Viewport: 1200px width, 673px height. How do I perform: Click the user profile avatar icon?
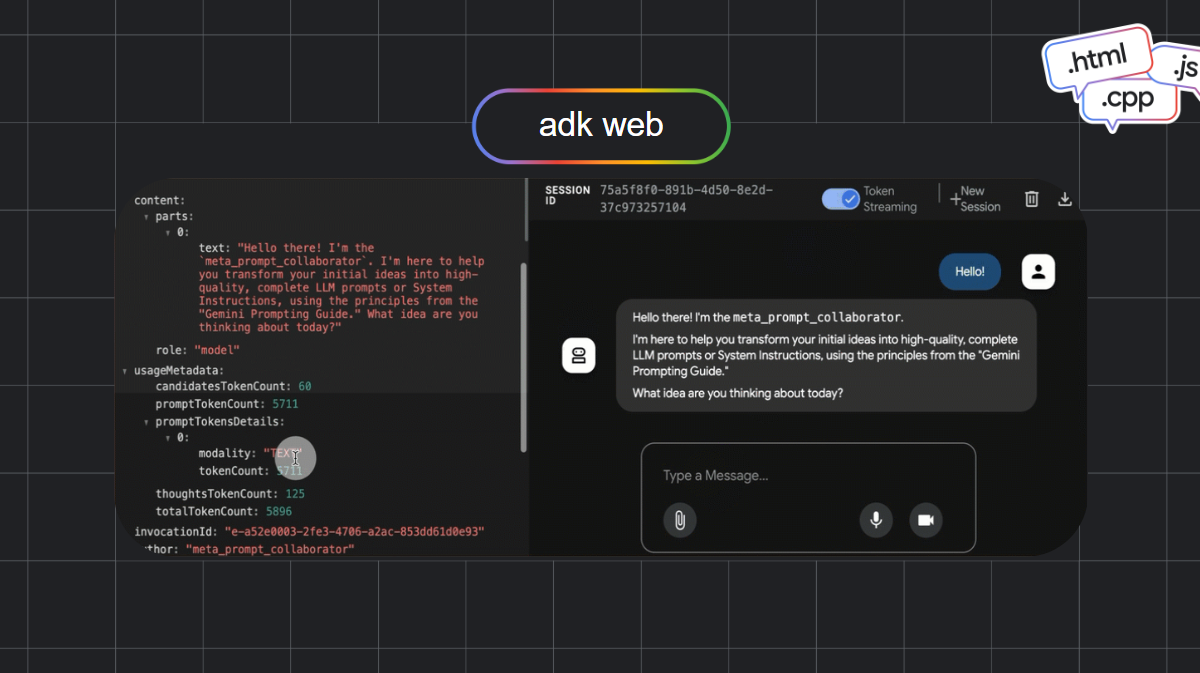point(1038,271)
